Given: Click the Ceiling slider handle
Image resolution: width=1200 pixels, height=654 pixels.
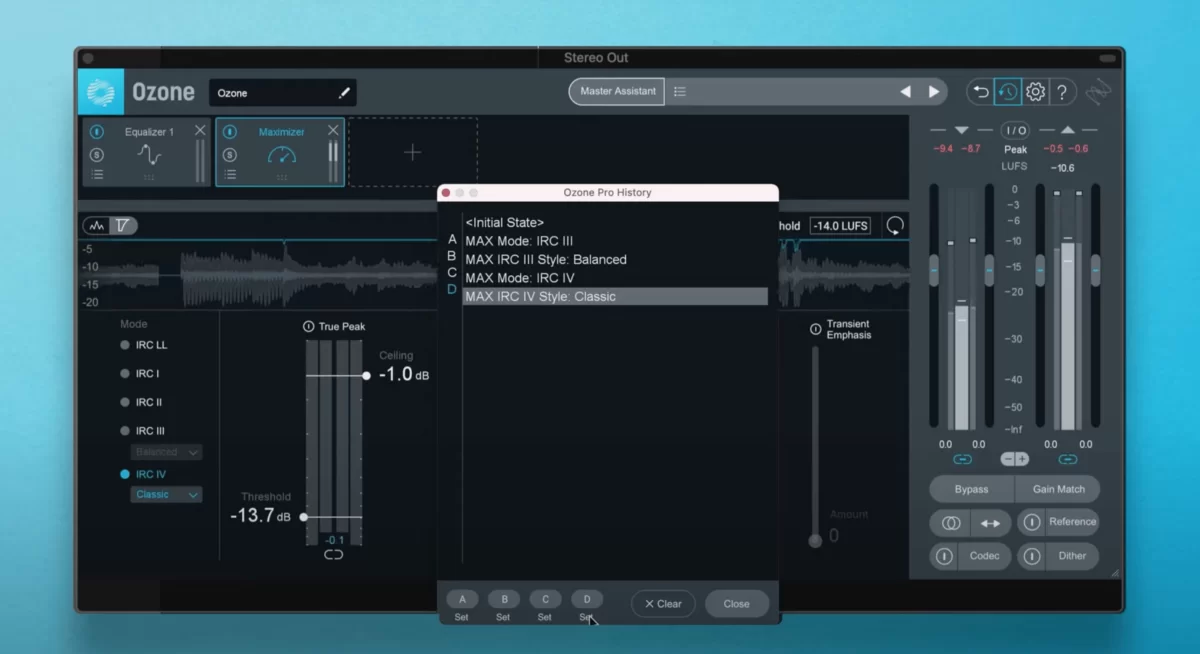Looking at the screenshot, I should coord(366,376).
